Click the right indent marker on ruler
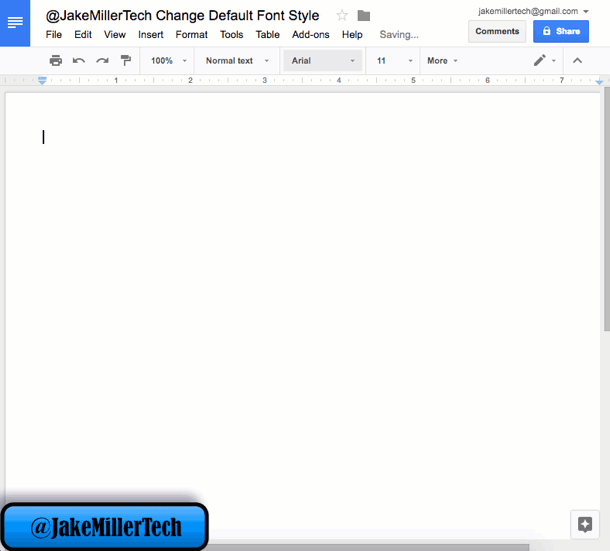610x551 pixels. [599, 81]
